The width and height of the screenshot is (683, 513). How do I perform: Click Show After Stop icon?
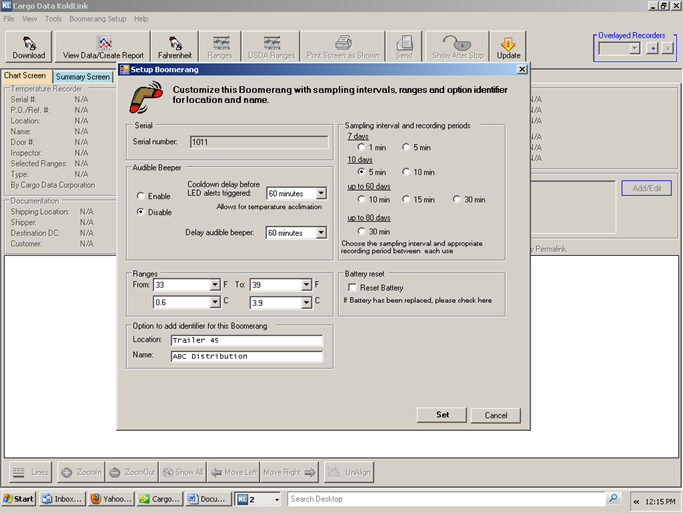pyautogui.click(x=457, y=47)
